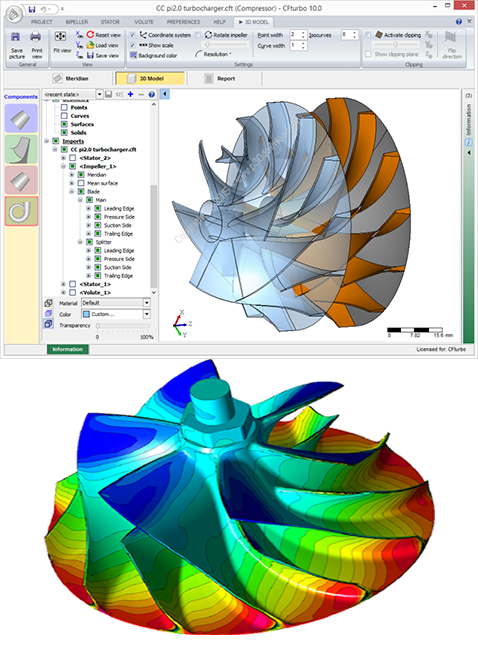Open the Background color picker

pyautogui.click(x=154, y=55)
